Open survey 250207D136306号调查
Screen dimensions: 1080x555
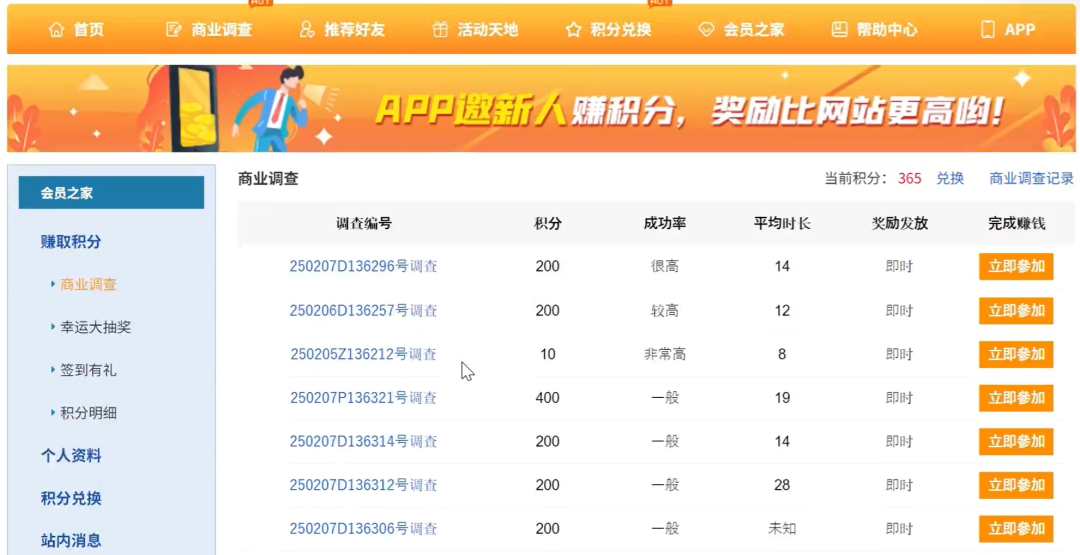(363, 528)
